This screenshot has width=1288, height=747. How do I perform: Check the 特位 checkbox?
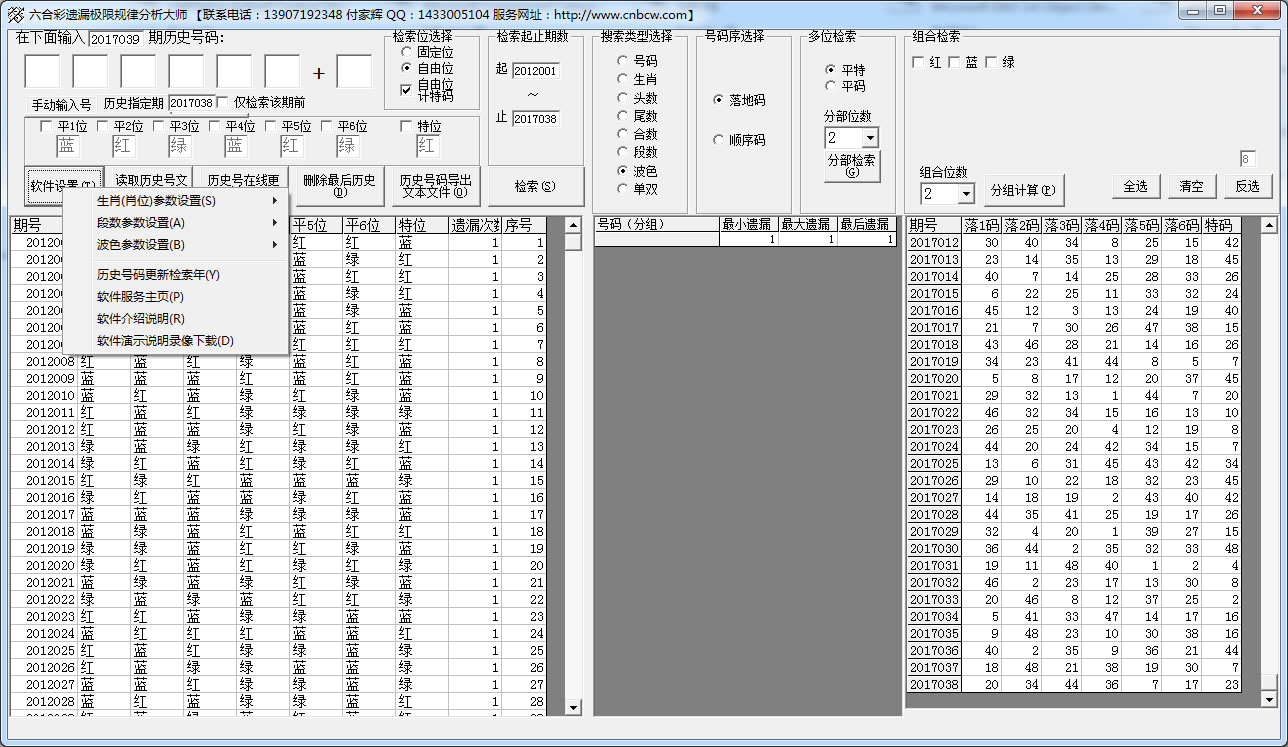click(x=406, y=127)
